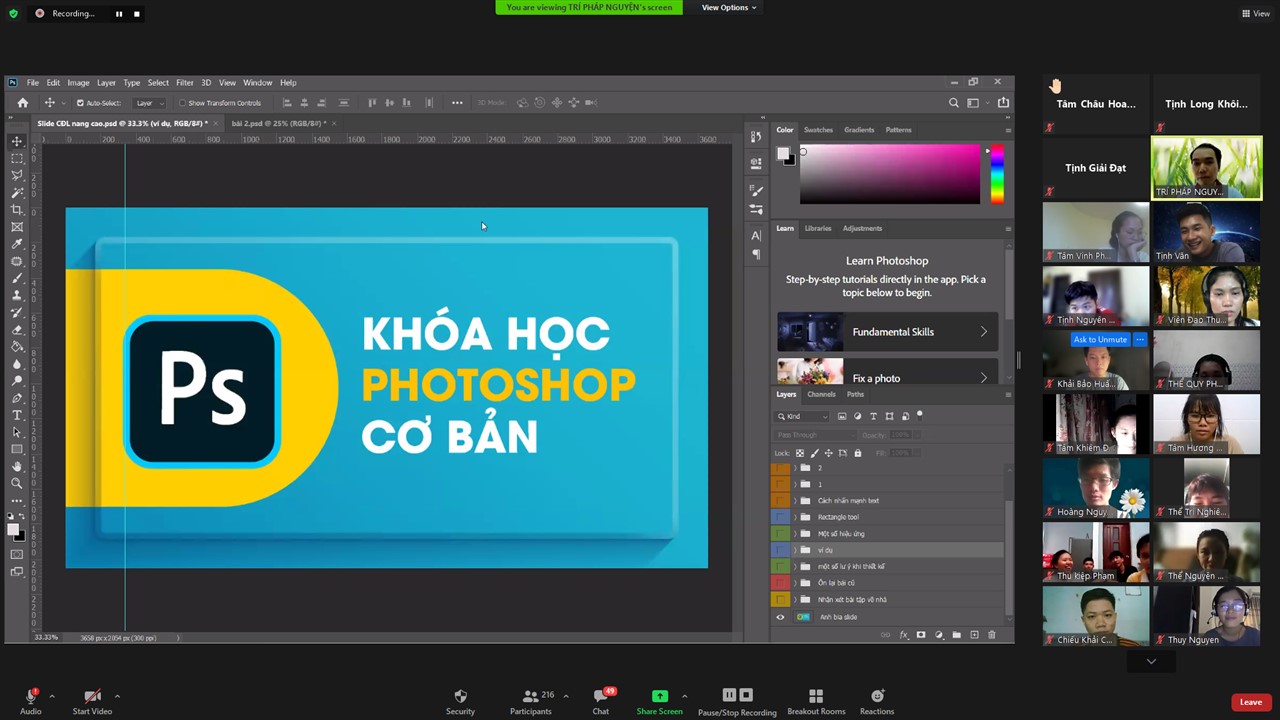Show the 'ví dụ' group layer
The height and width of the screenshot is (720, 1280).
coord(780,550)
